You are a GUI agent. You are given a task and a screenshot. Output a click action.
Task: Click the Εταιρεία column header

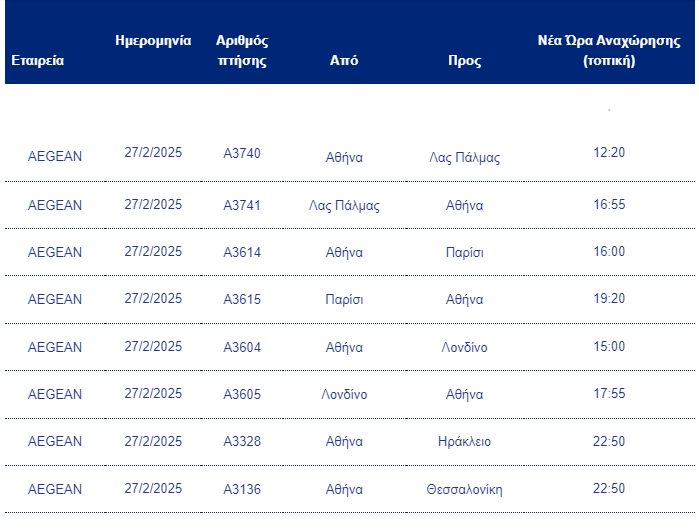tap(38, 60)
